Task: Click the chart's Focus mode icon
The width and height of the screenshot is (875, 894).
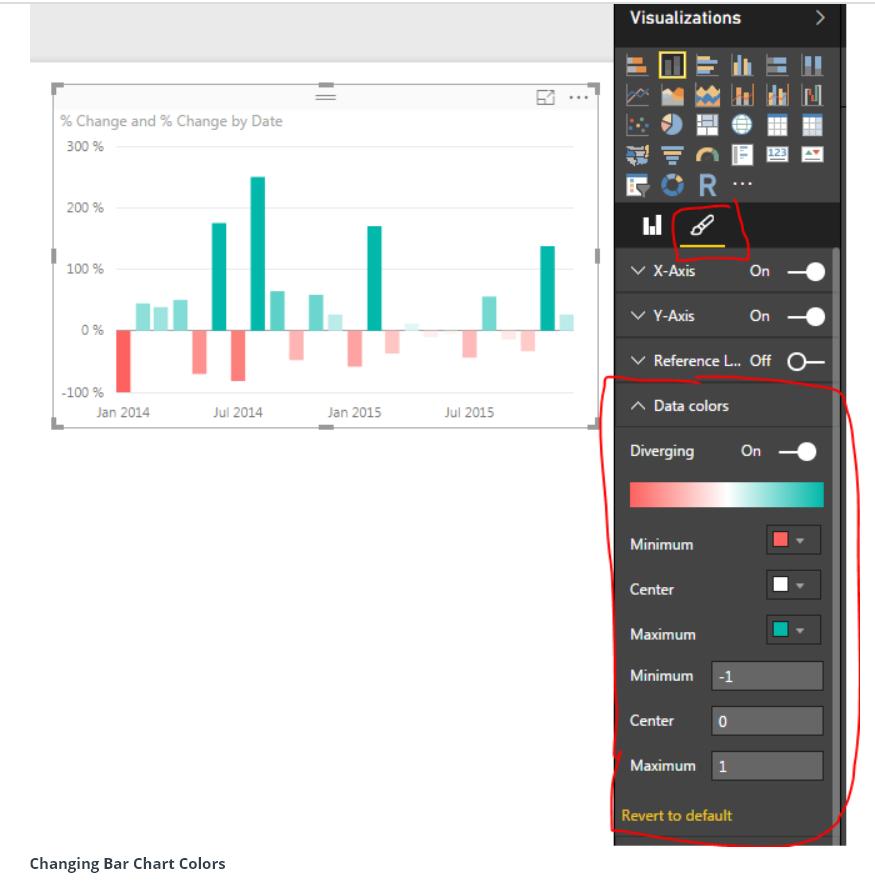Action: coord(546,97)
